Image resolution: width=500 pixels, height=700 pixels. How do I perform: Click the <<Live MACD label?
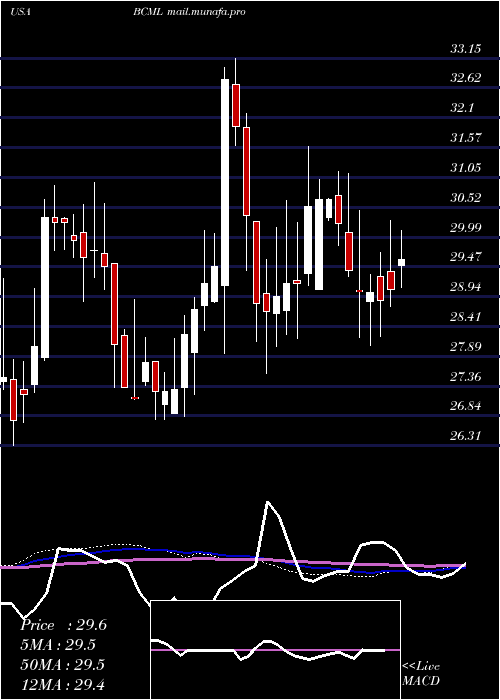click(421, 673)
